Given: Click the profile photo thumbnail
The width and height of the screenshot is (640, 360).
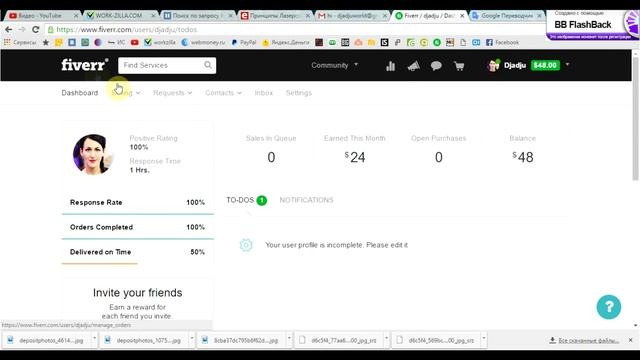Looking at the screenshot, I should (x=92, y=154).
